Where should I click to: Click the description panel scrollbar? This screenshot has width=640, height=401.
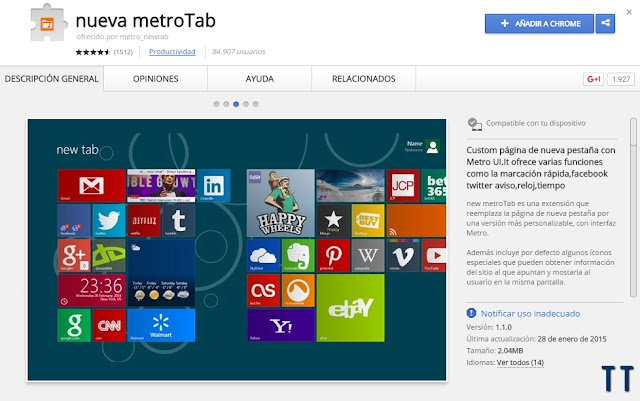pyautogui.click(x=633, y=208)
